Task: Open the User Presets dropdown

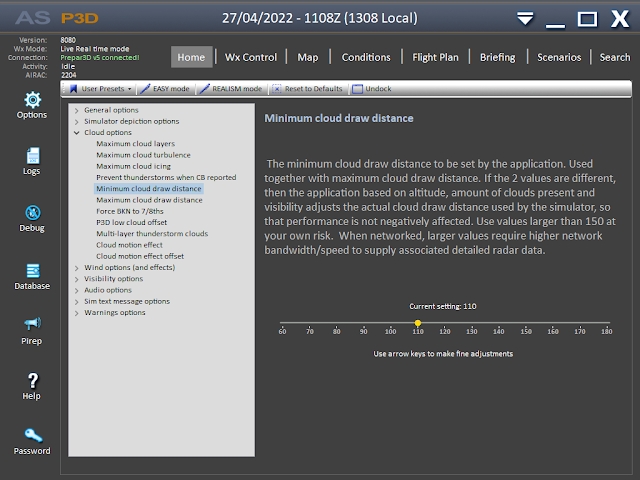Action: click(102, 89)
